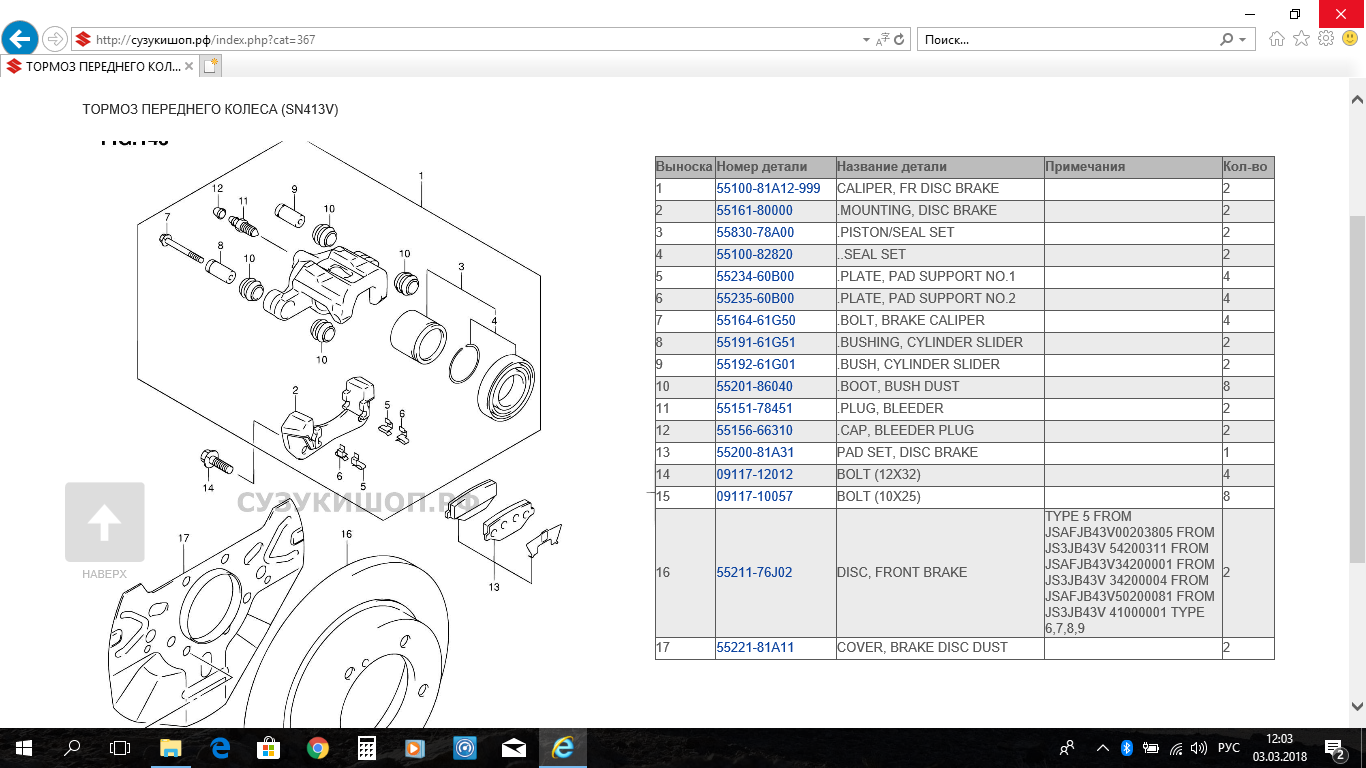
Task: Click the search magnifier icon in search box
Action: click(1227, 40)
